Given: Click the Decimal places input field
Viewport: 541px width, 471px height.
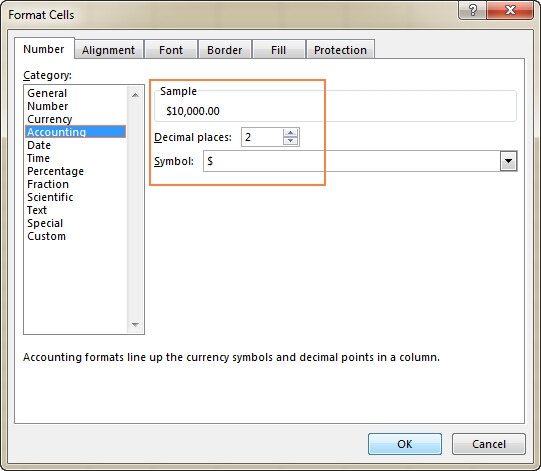Looking at the screenshot, I should pyautogui.click(x=262, y=137).
